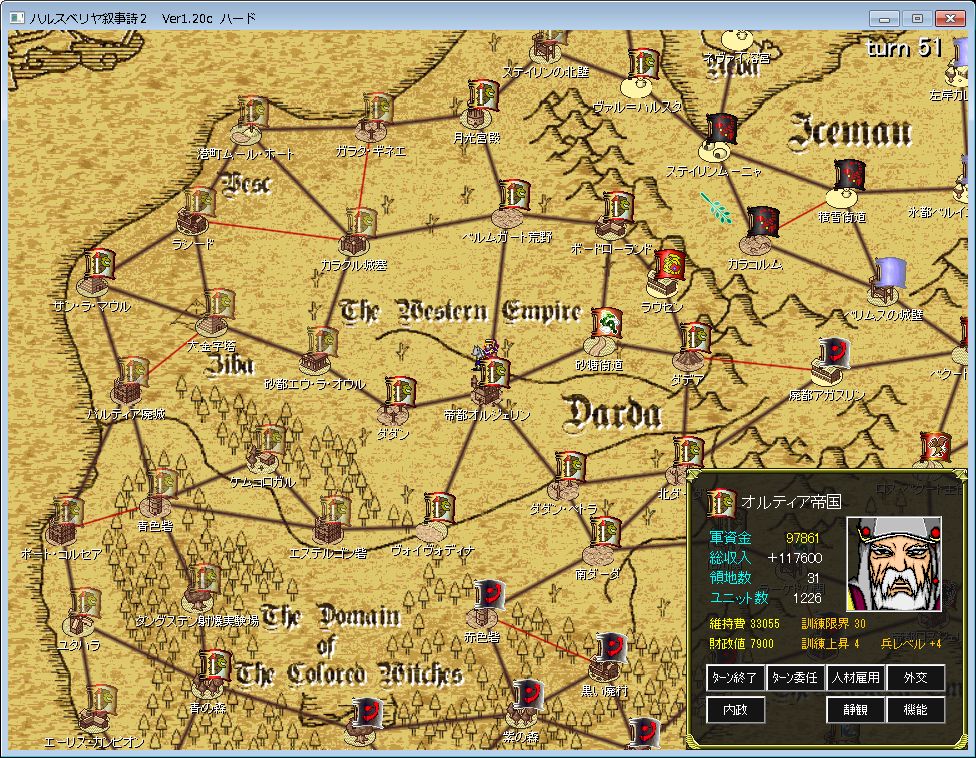Select the 砂都エウ・ラ・オウル territory flag
The image size is (976, 758).
[322, 342]
